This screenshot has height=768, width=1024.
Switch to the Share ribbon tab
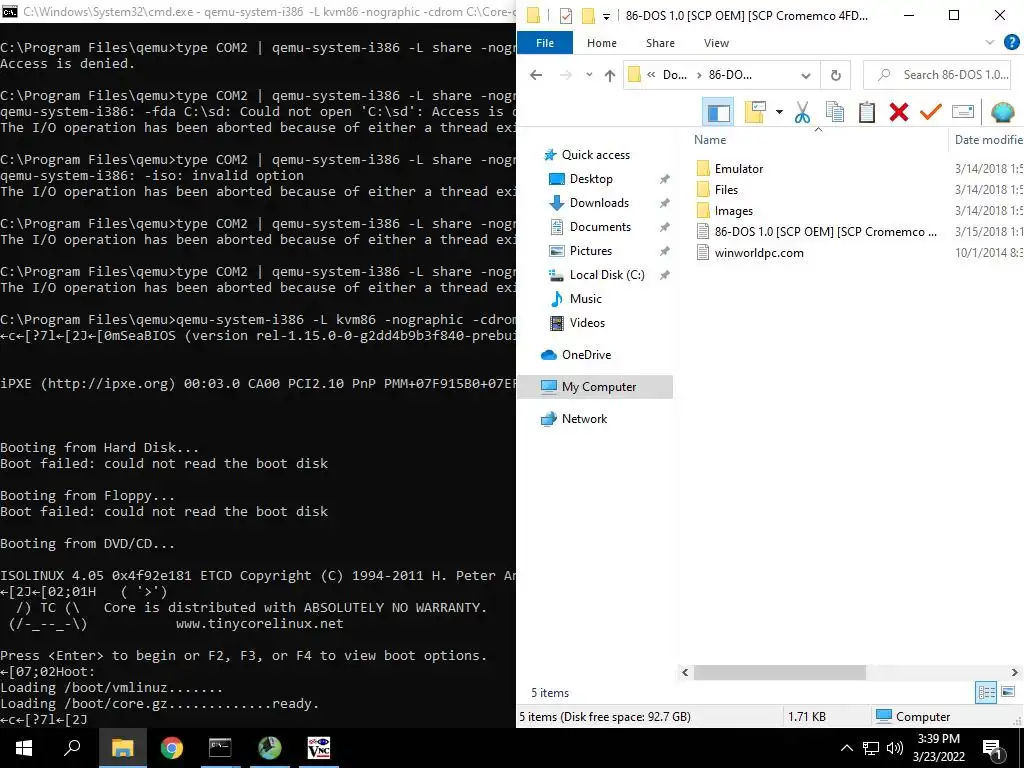tap(660, 42)
